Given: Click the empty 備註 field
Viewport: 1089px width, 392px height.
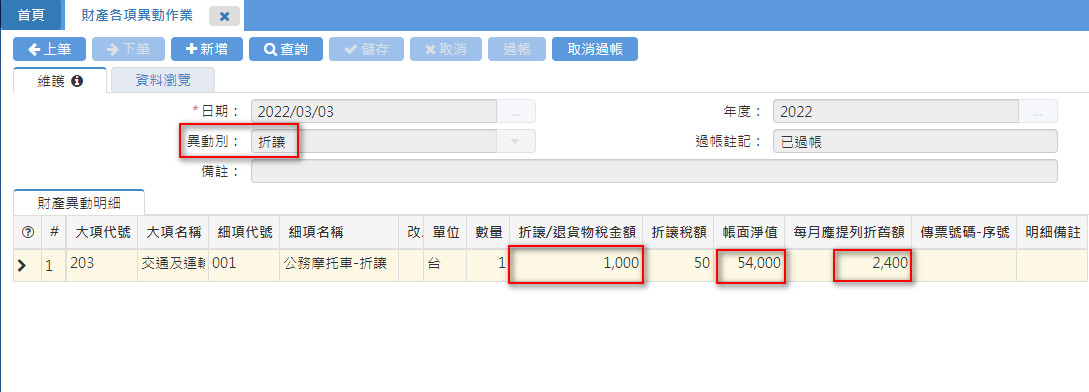Looking at the screenshot, I should click(x=654, y=171).
